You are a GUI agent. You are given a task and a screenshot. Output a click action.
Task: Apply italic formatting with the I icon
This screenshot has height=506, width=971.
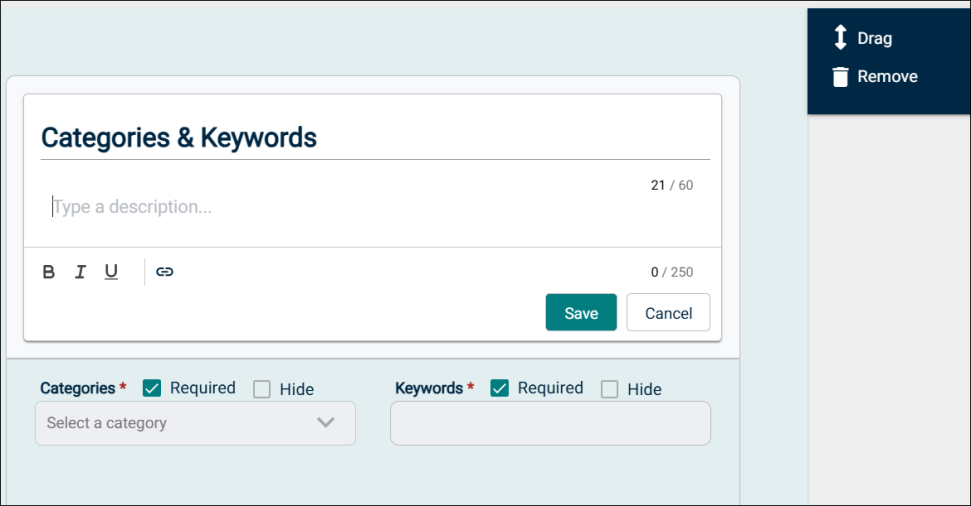point(80,272)
